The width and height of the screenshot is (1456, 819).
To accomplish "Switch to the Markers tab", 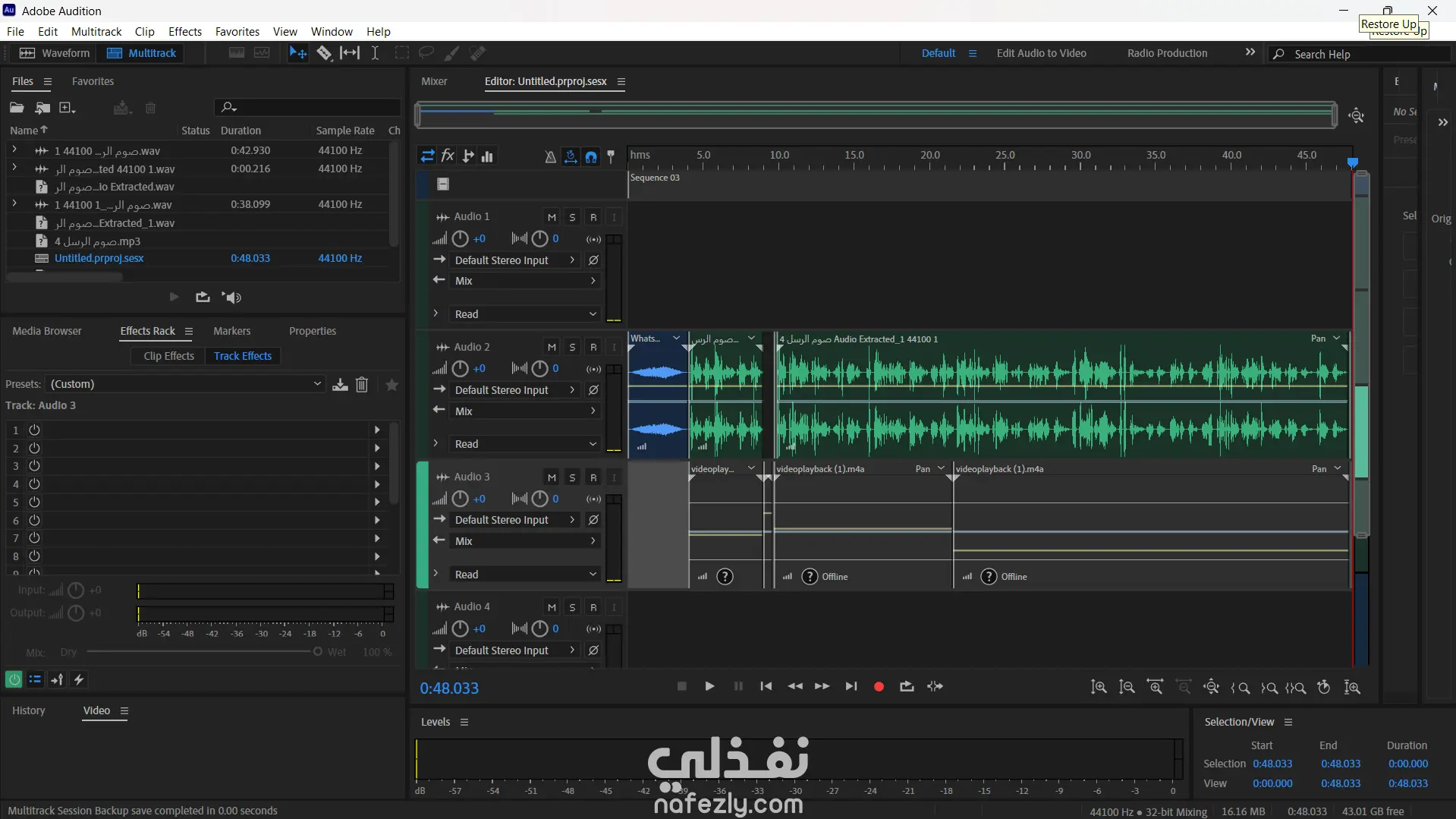I will click(231, 331).
